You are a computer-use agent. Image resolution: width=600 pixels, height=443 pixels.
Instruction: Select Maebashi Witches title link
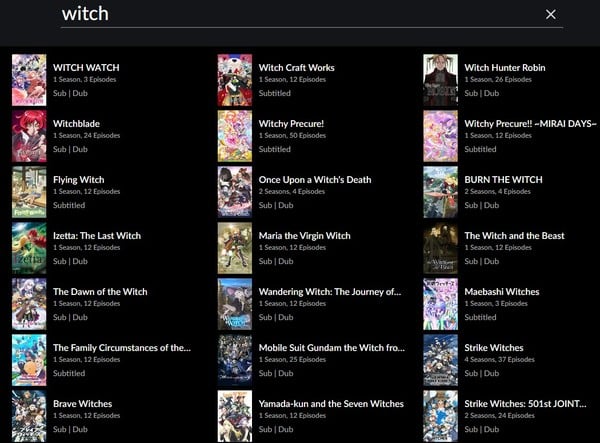501,292
